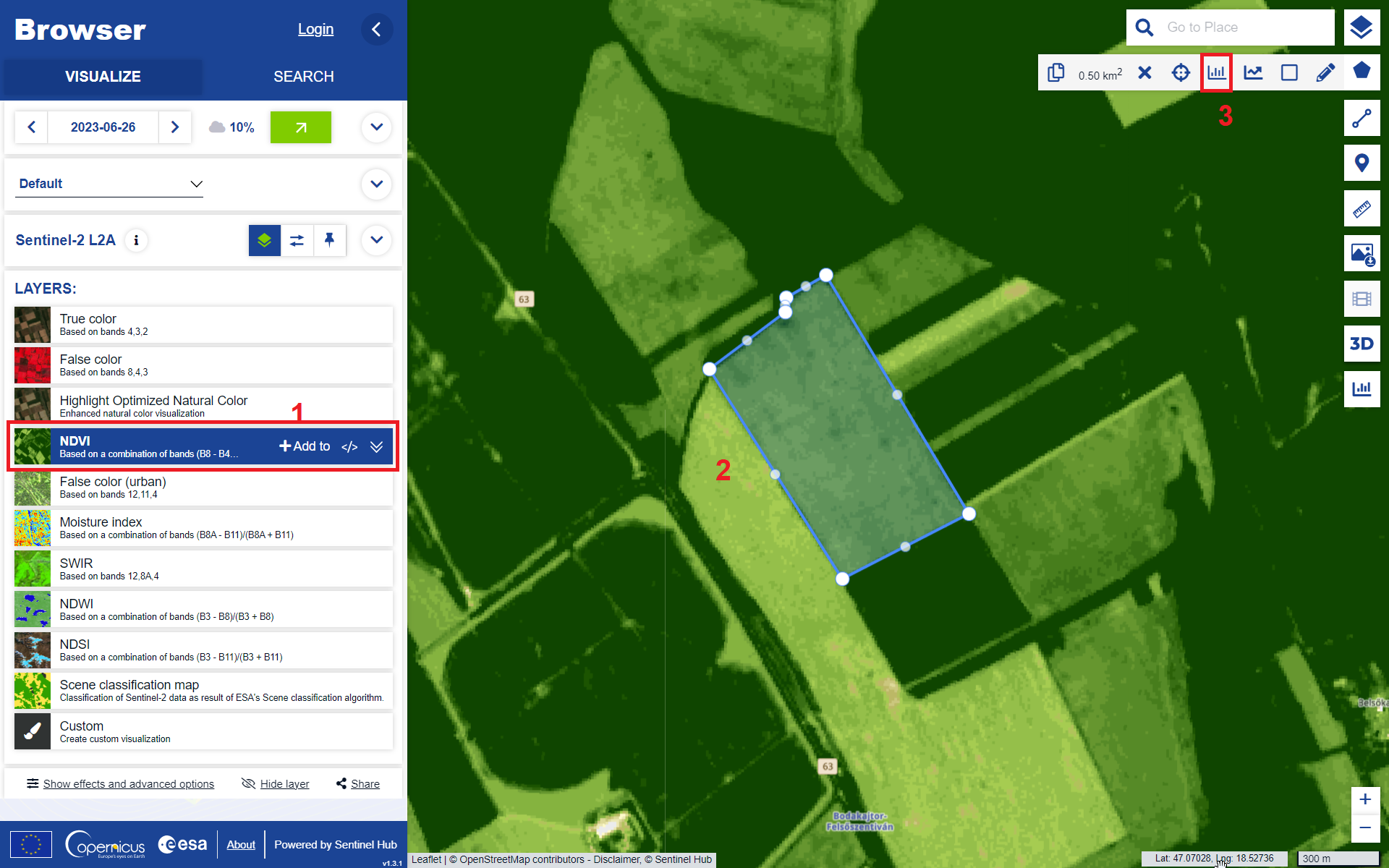1389x868 pixels.
Task: Expand the date panel chevron
Action: [376, 127]
